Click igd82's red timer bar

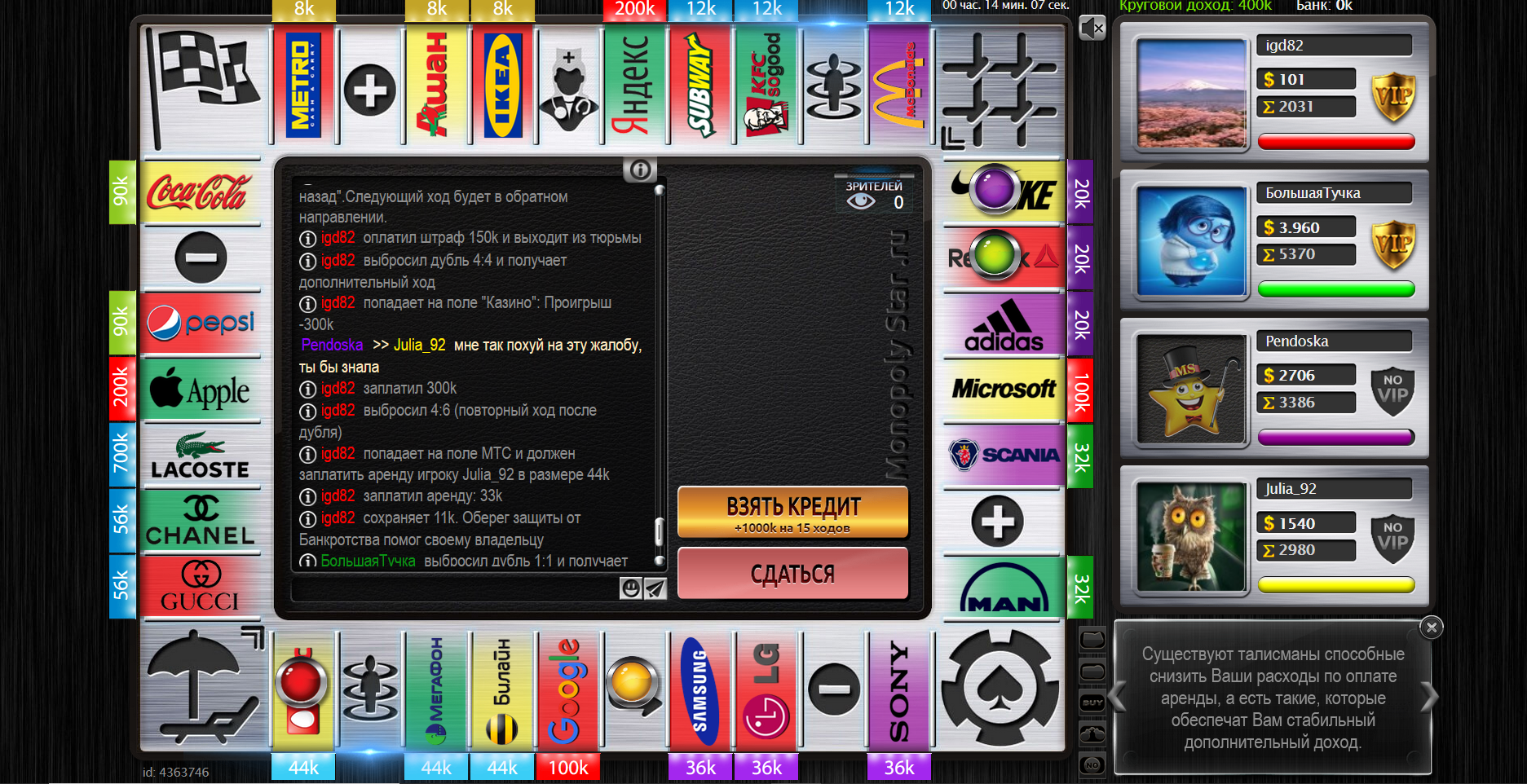(x=1335, y=142)
